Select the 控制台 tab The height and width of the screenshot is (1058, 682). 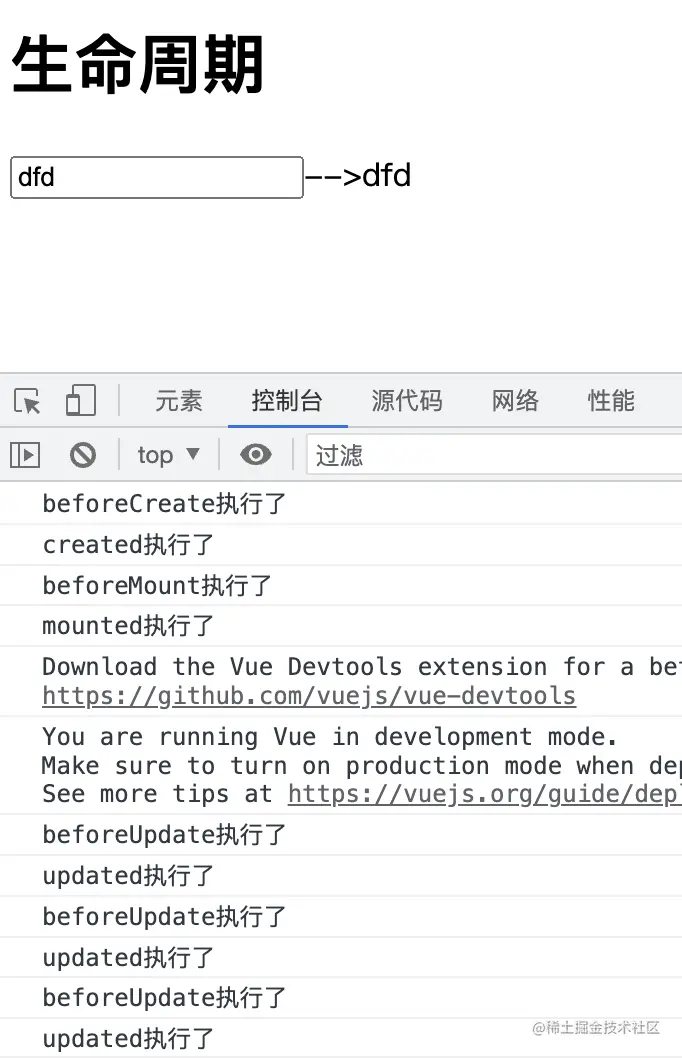[287, 401]
